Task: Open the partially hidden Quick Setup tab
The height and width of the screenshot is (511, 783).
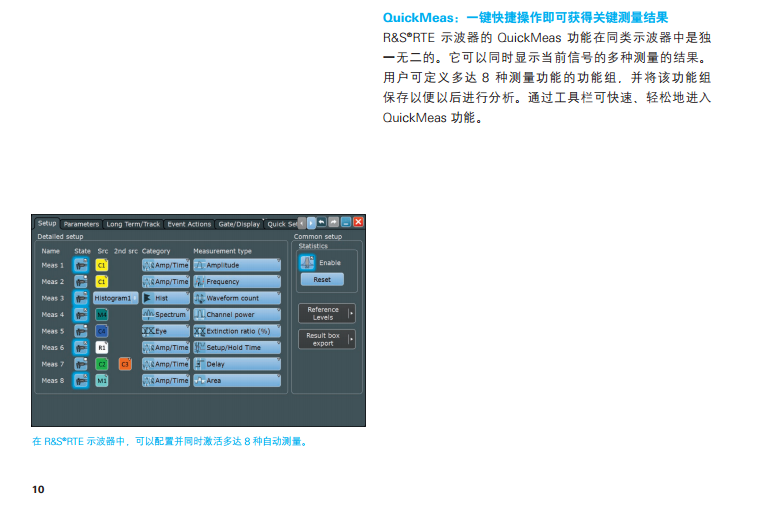Action: tap(281, 224)
